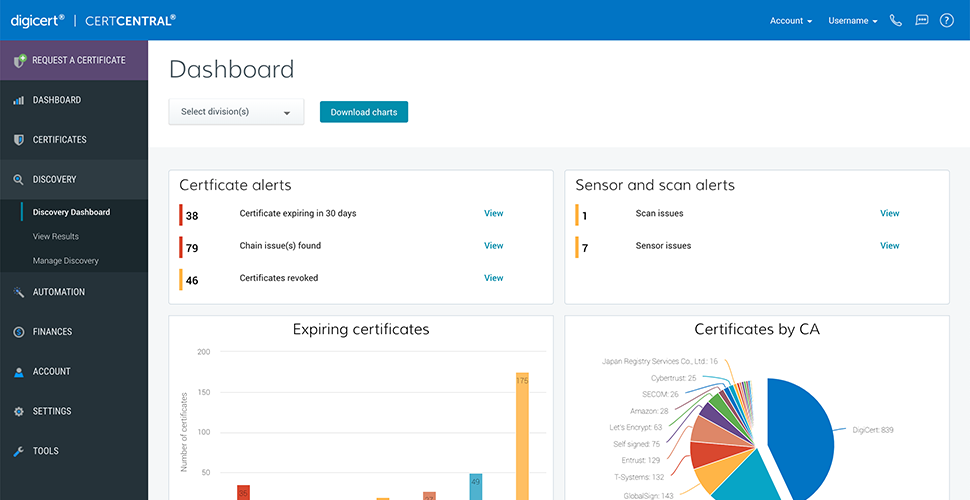Open the chat message icon in header
This screenshot has width=970, height=500.
point(921,20)
